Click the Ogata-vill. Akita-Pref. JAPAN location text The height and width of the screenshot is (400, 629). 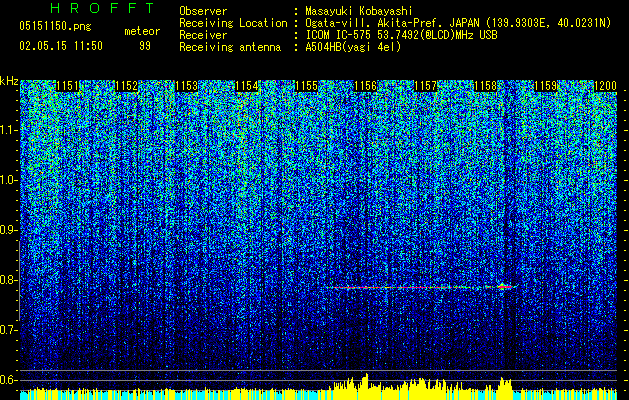(x=458, y=23)
